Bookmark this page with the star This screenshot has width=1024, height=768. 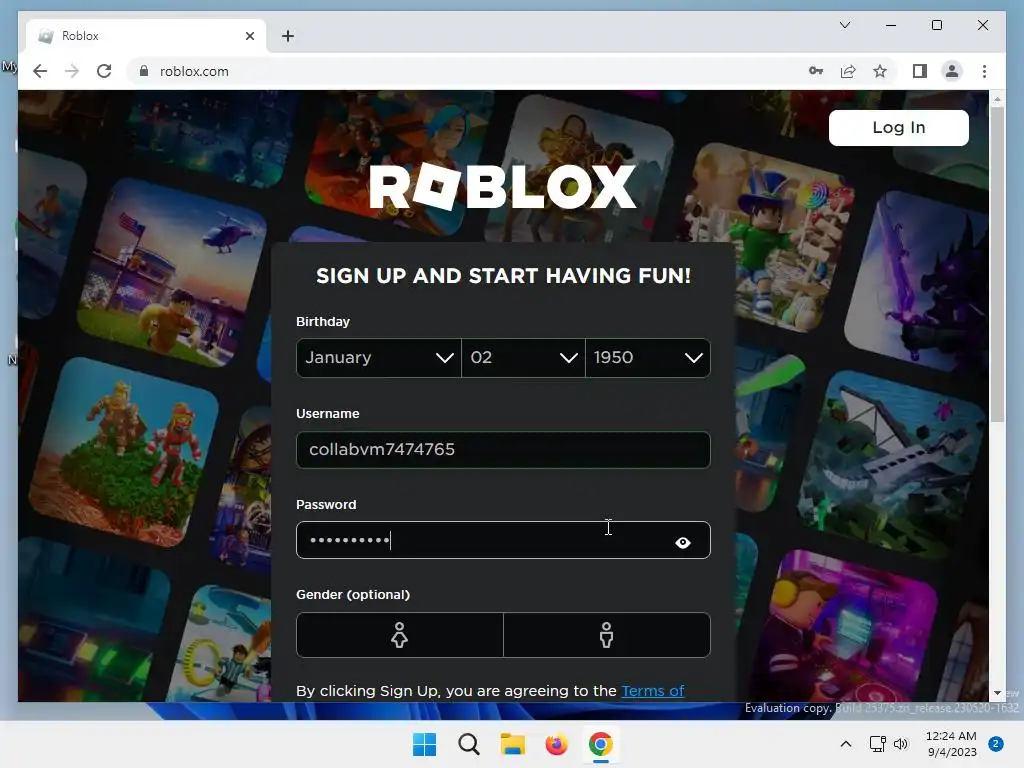point(880,71)
